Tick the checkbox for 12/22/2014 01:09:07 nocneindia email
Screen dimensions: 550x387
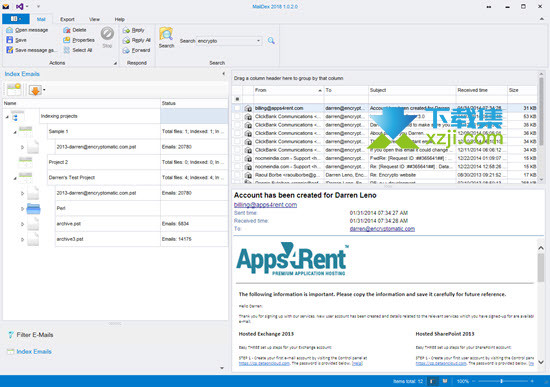coord(237,158)
